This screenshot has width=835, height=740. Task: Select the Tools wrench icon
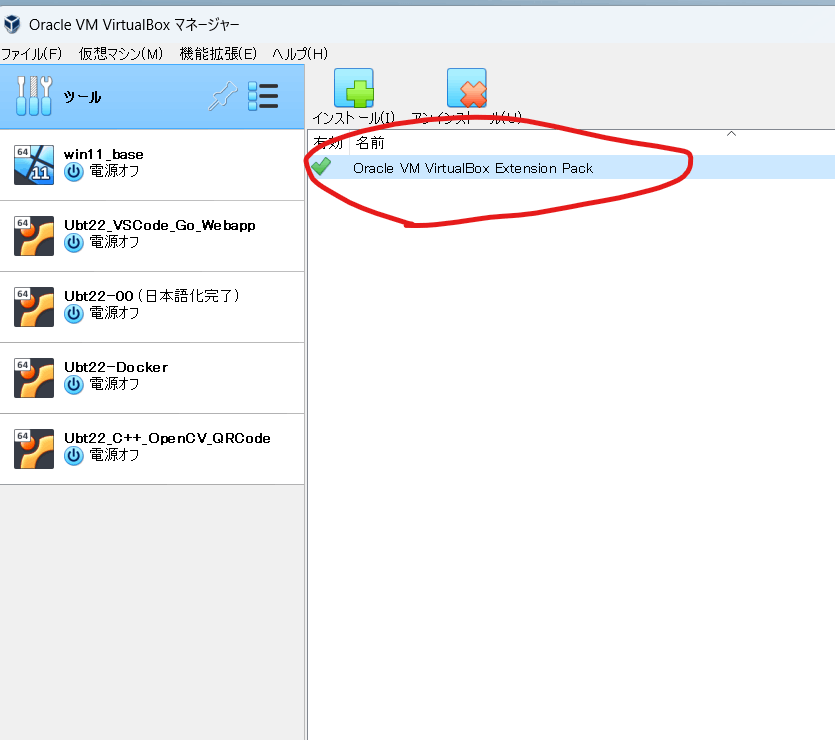click(34, 96)
